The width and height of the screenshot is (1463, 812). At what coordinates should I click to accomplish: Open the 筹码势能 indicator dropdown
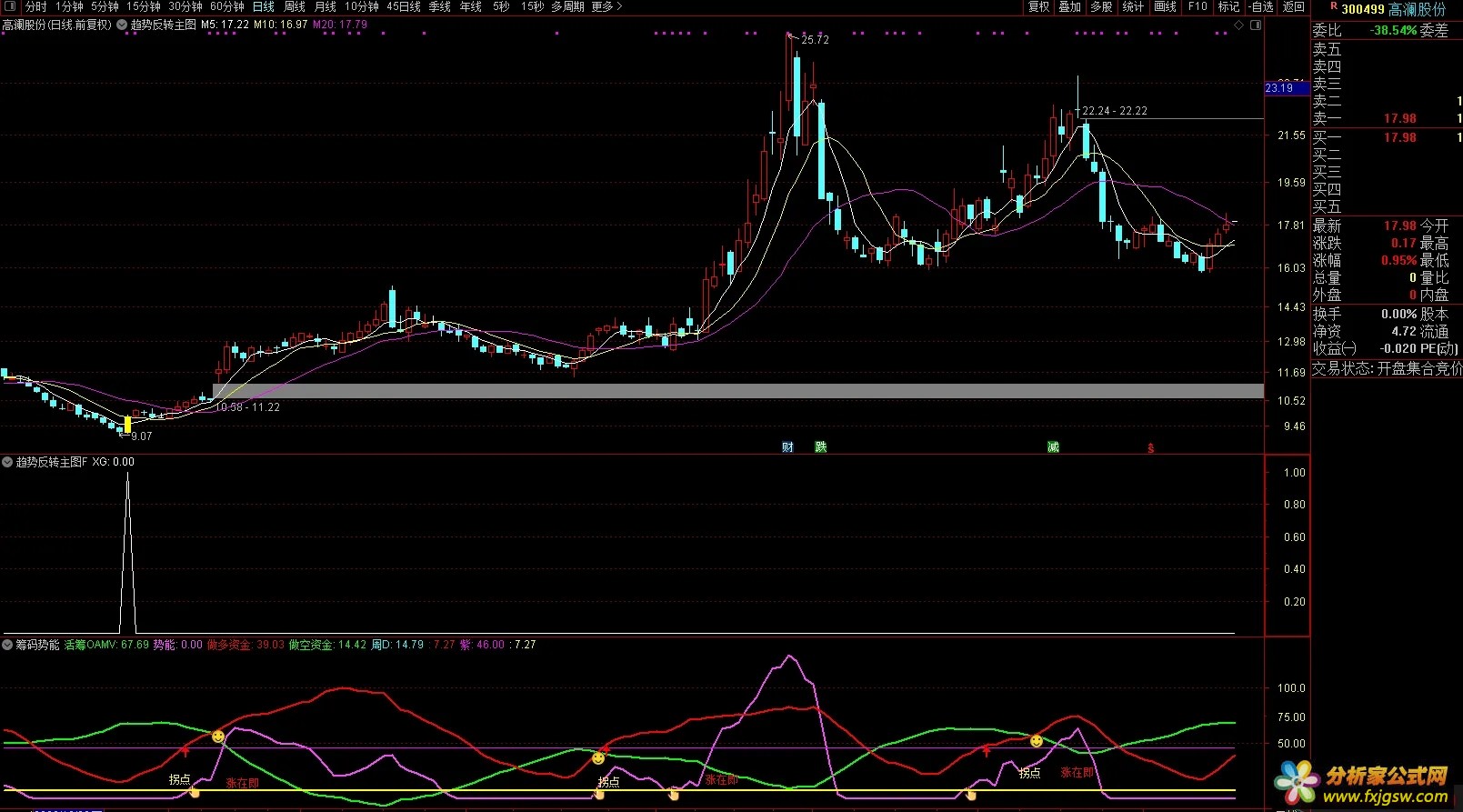tap(7, 645)
